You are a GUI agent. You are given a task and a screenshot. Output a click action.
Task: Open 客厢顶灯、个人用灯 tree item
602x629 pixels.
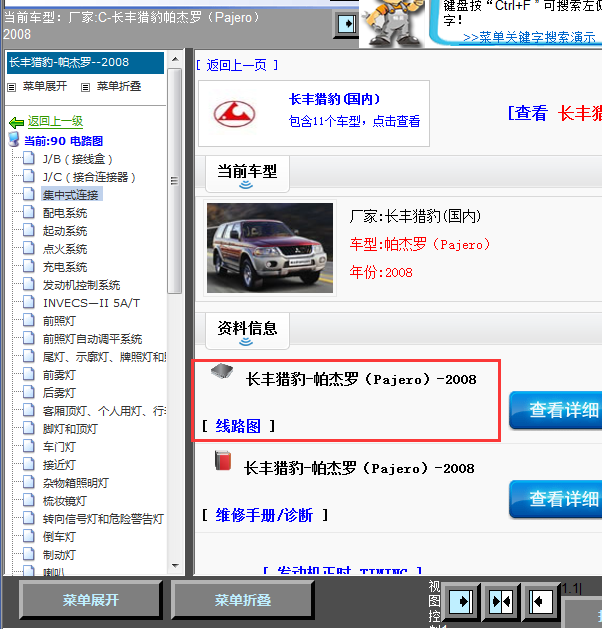click(x=104, y=411)
